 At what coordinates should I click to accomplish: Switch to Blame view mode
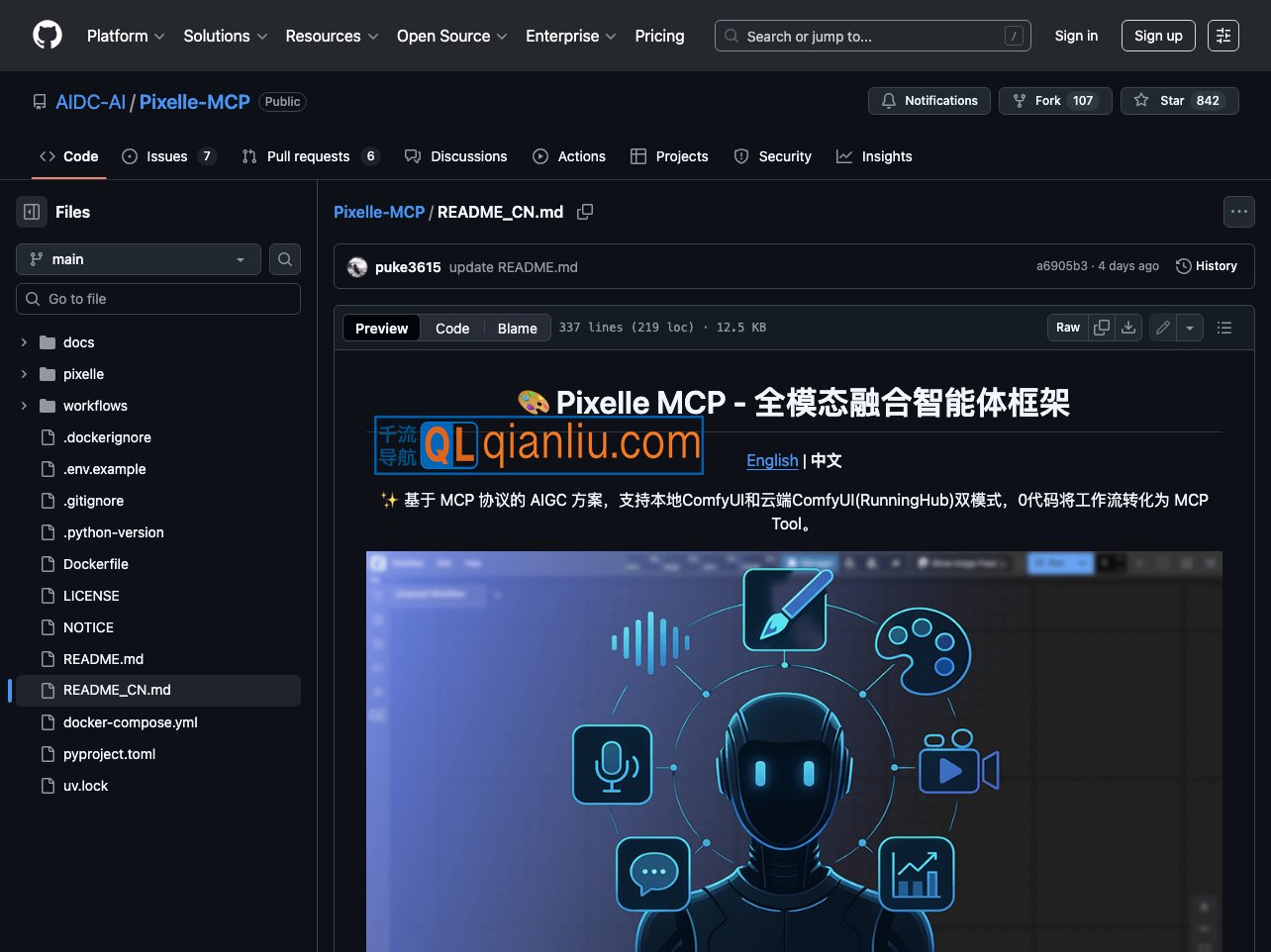point(517,329)
